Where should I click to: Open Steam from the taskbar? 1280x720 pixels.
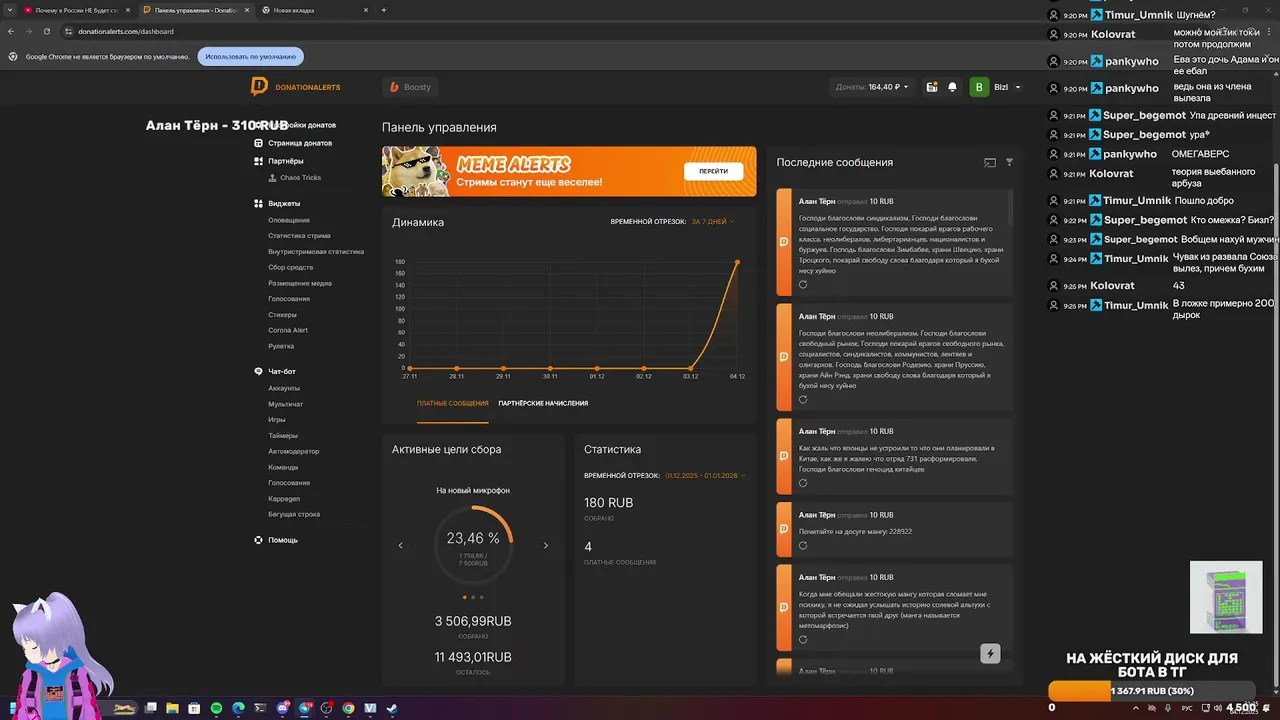[391, 708]
